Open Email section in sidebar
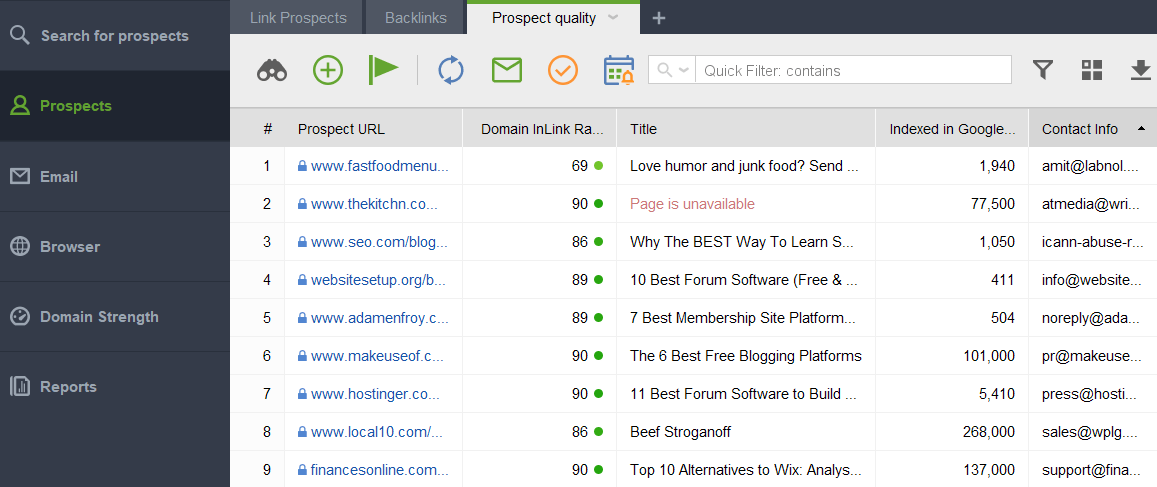The height and width of the screenshot is (487, 1157). [x=115, y=176]
